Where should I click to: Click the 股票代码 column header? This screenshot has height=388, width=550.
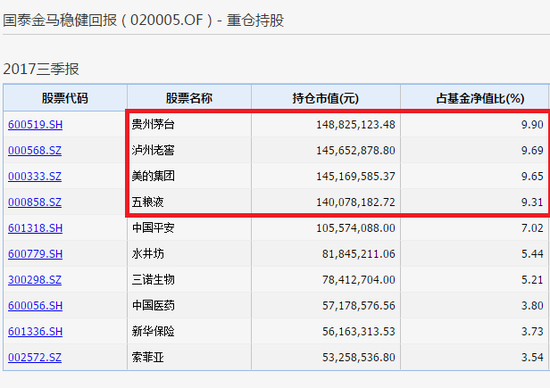coord(65,98)
